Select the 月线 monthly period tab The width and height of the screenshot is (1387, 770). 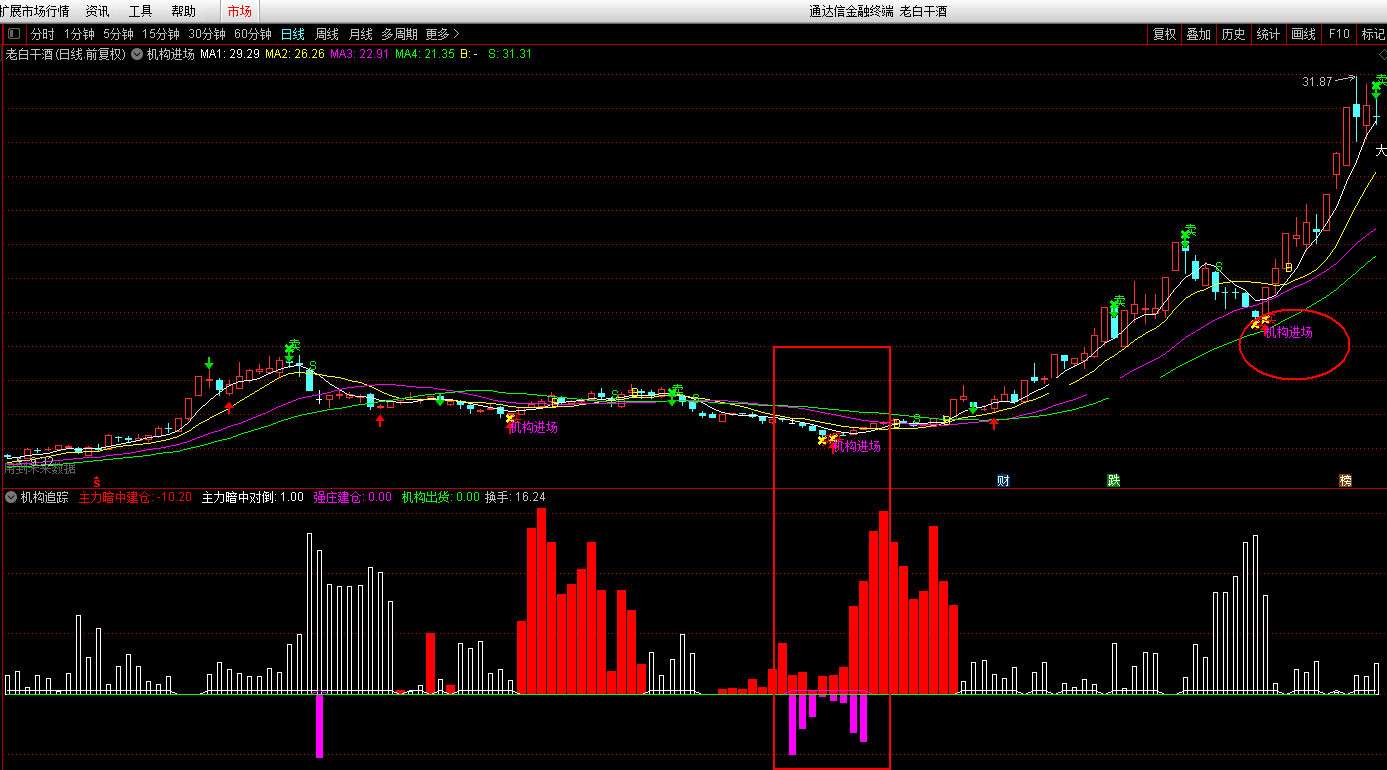tap(360, 34)
